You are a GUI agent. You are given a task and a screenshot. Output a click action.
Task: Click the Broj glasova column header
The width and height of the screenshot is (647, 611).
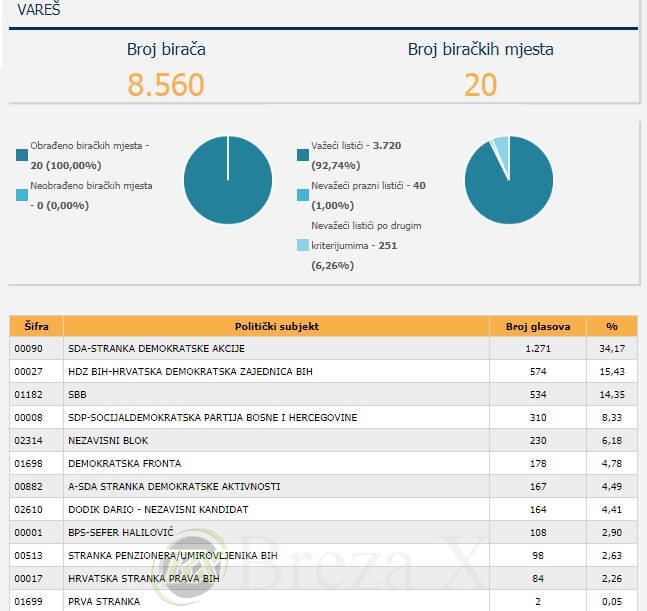(x=537, y=326)
